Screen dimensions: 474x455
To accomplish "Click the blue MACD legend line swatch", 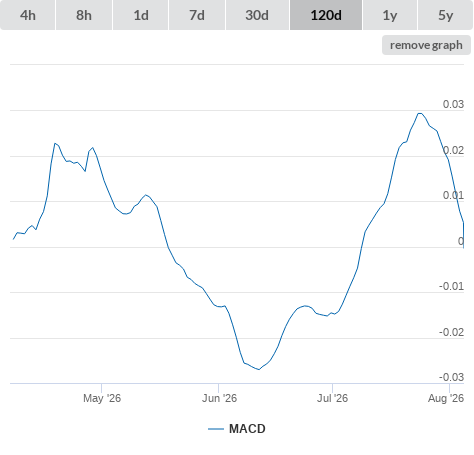I will point(216,429).
